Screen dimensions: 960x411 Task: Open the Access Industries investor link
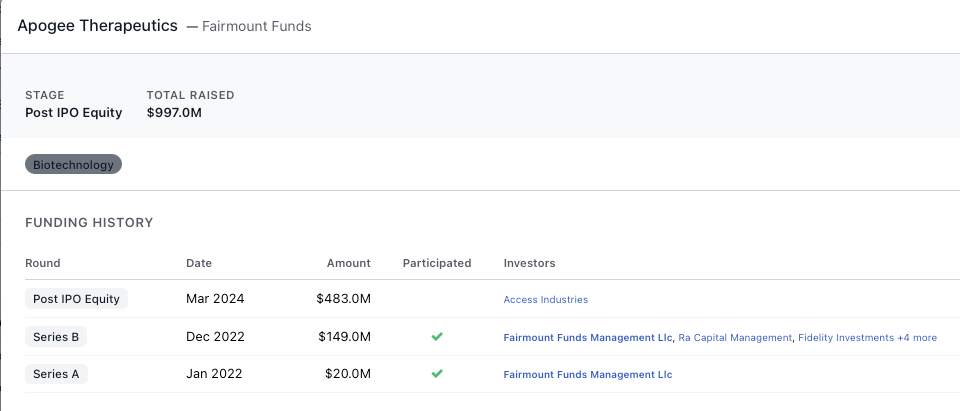[x=546, y=299]
